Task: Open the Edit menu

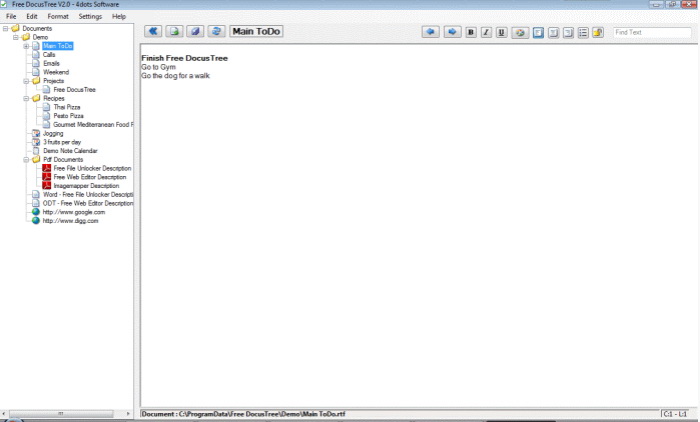Action: tap(32, 16)
